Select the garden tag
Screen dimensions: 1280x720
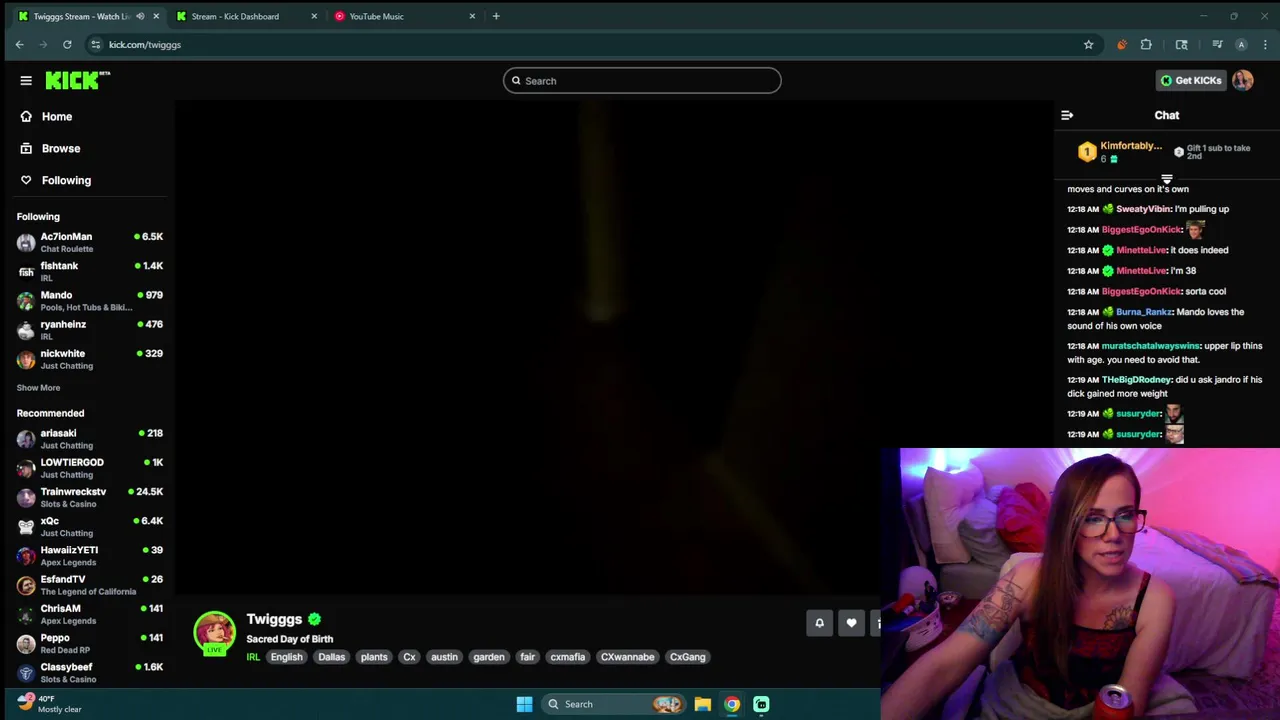pos(489,657)
